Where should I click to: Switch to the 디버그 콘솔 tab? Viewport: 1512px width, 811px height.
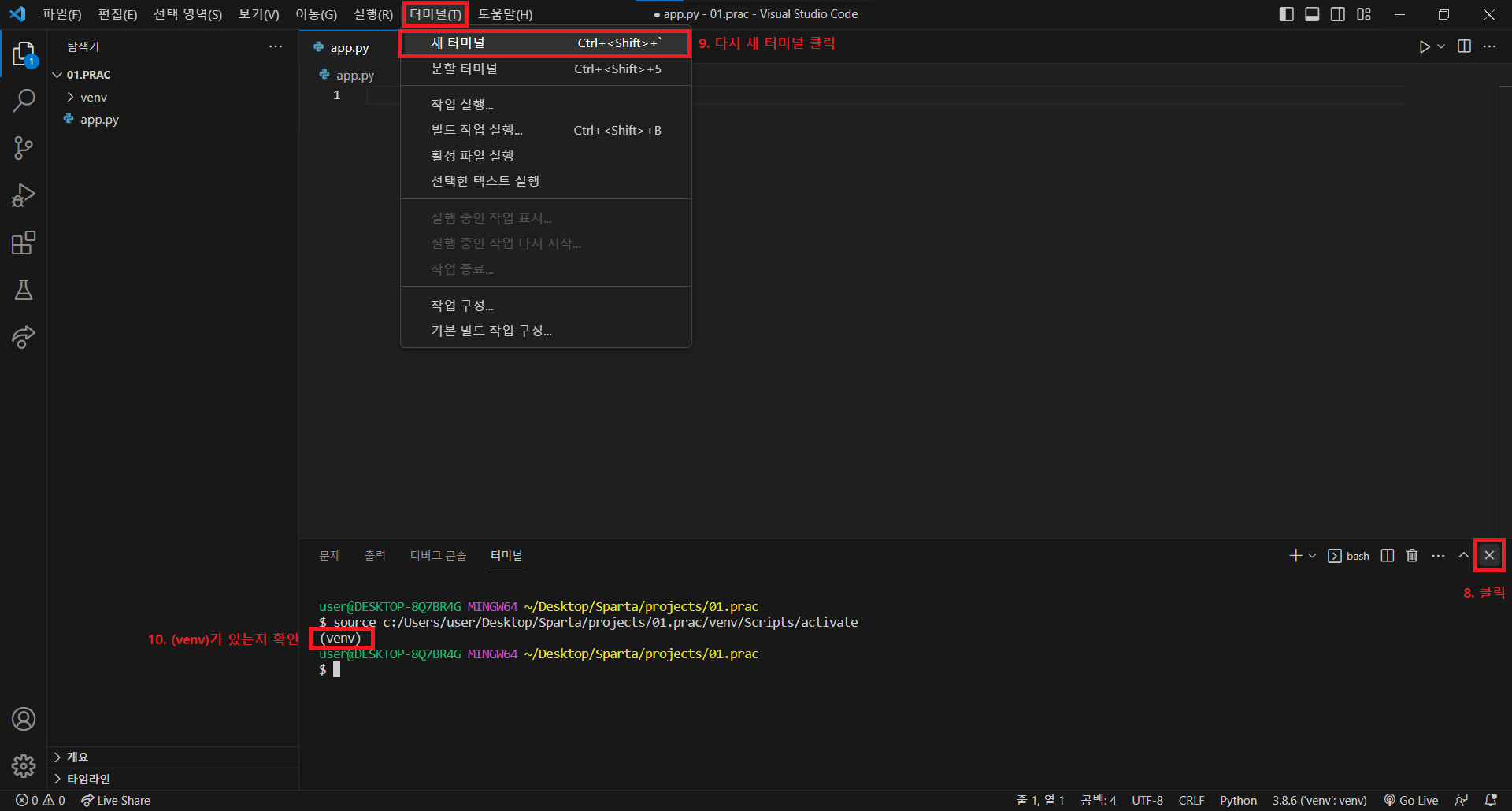[x=438, y=556]
